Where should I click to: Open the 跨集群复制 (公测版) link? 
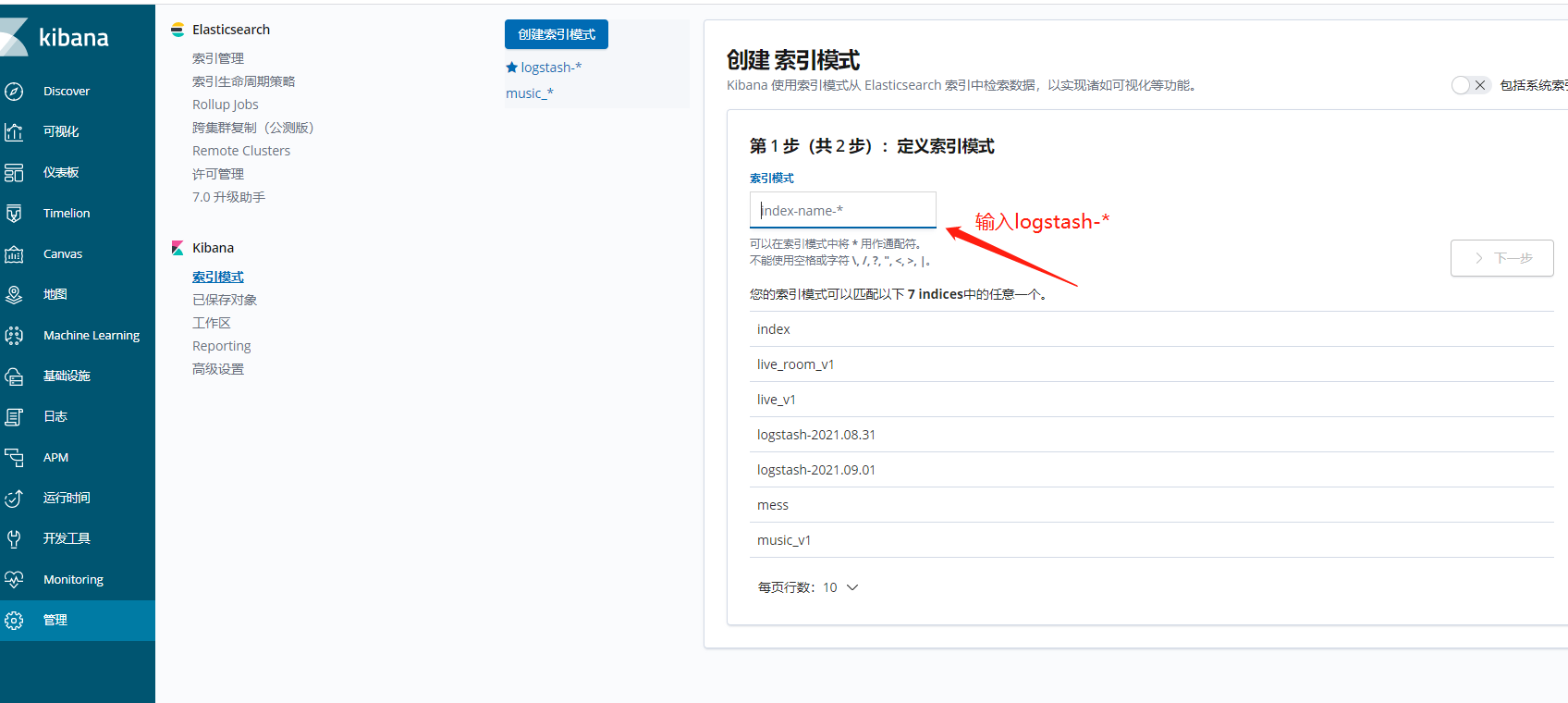tap(253, 128)
